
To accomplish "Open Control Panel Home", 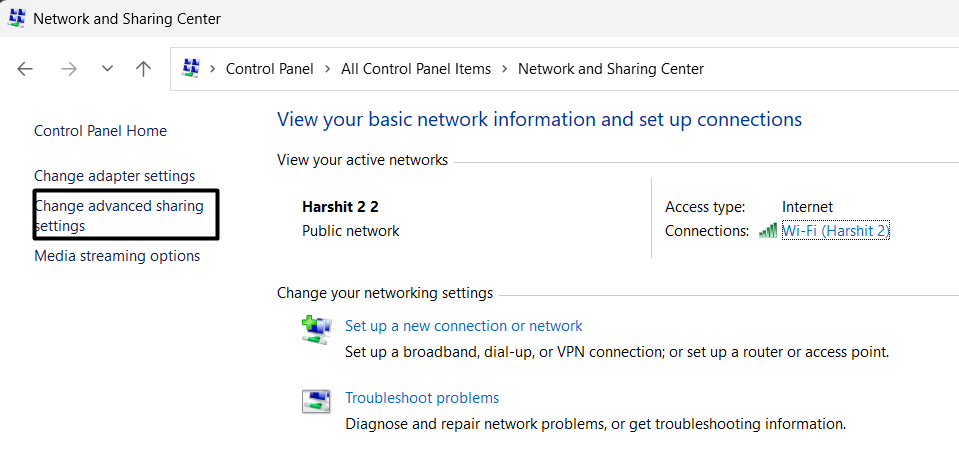I will pos(100,131).
